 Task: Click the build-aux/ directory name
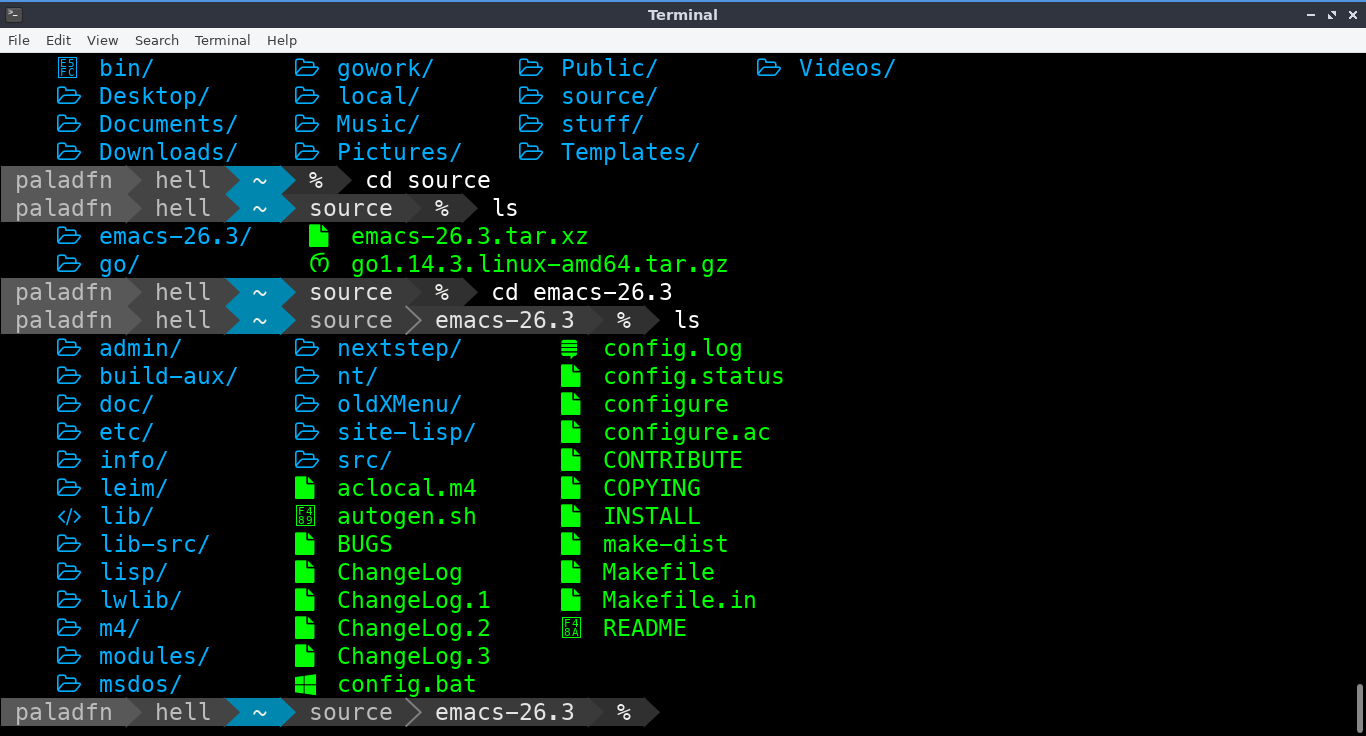coord(169,376)
